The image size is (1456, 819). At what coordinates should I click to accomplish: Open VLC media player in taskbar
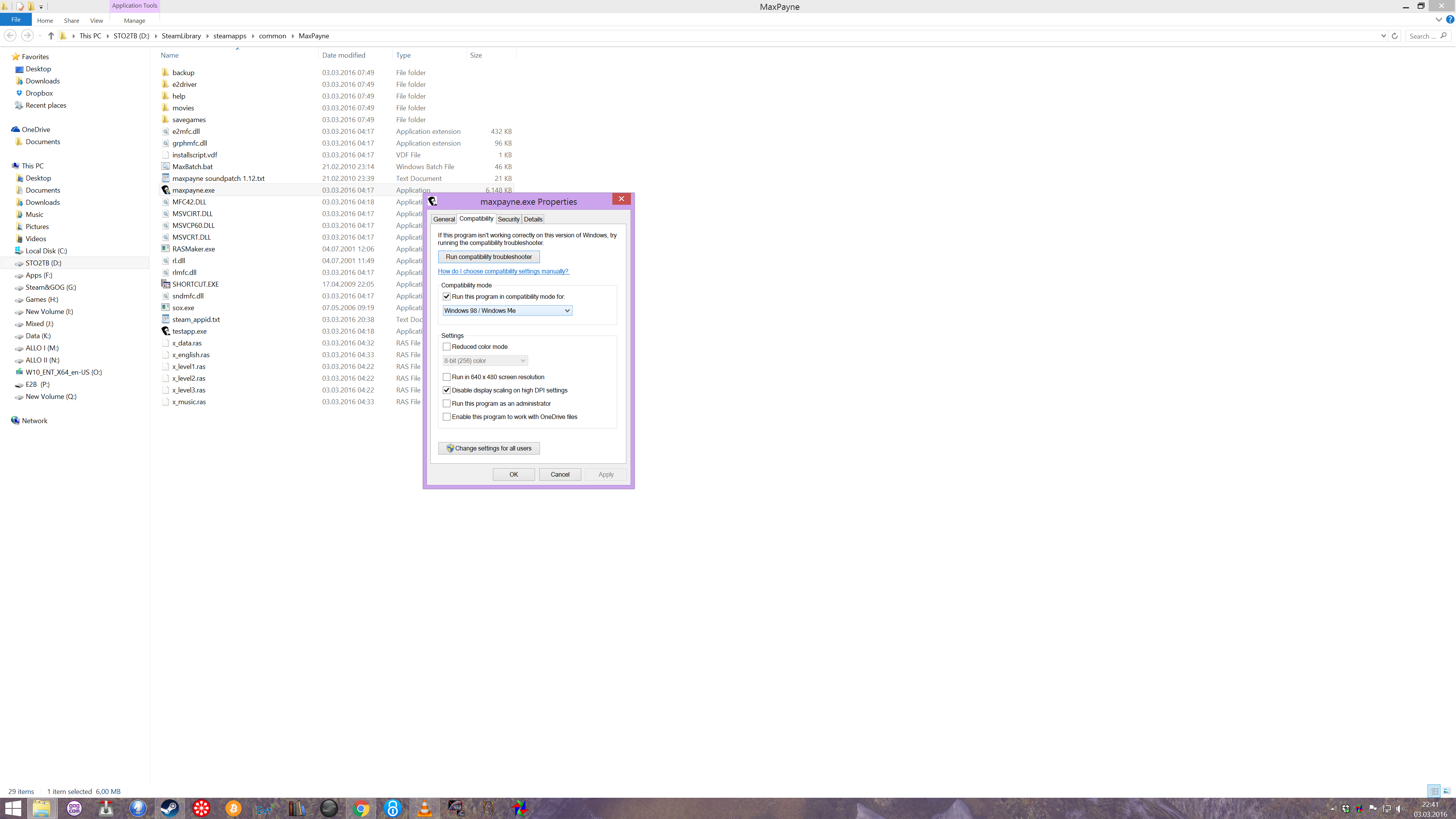coord(425,808)
